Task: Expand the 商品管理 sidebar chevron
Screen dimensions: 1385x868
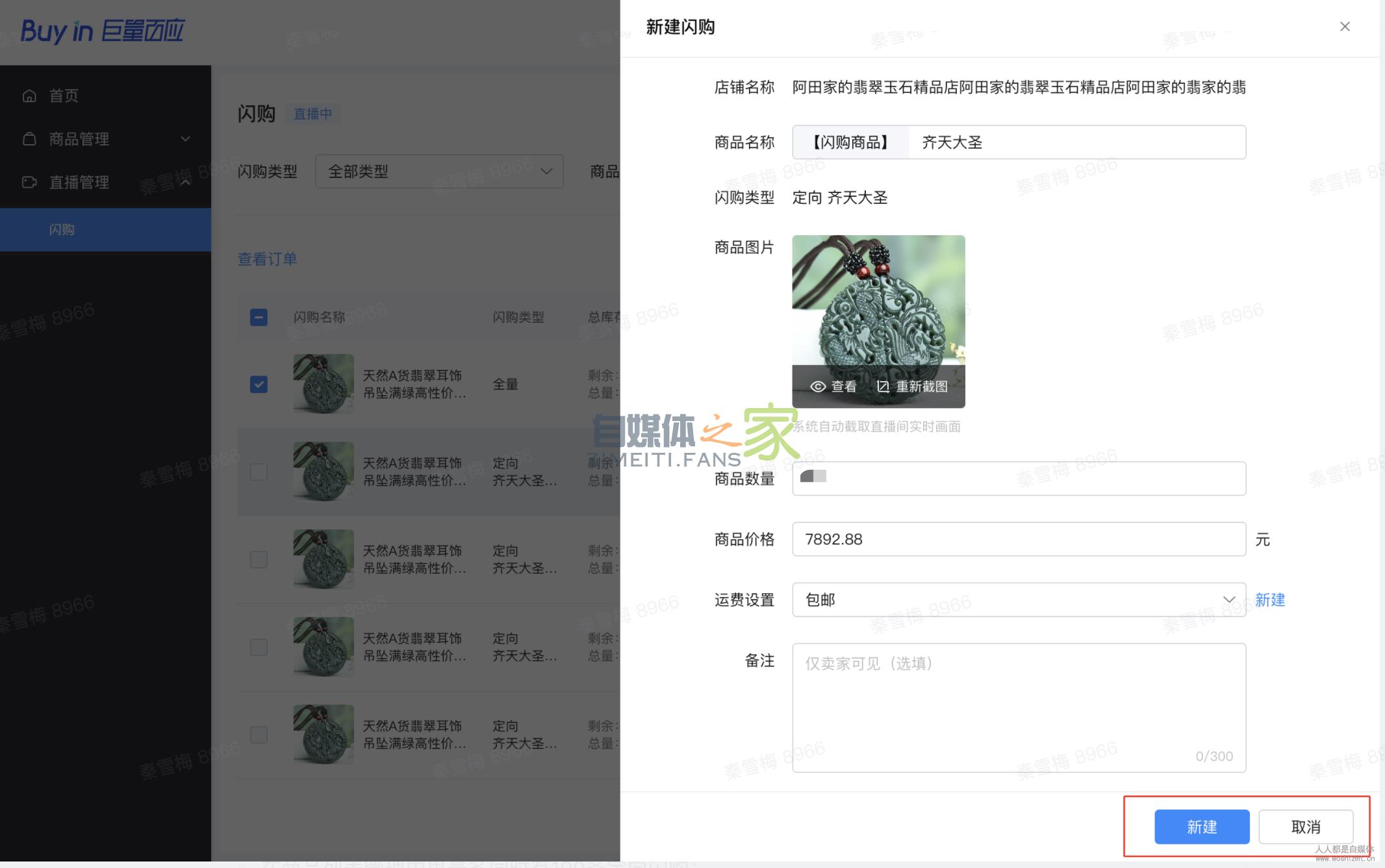Action: pos(186,139)
